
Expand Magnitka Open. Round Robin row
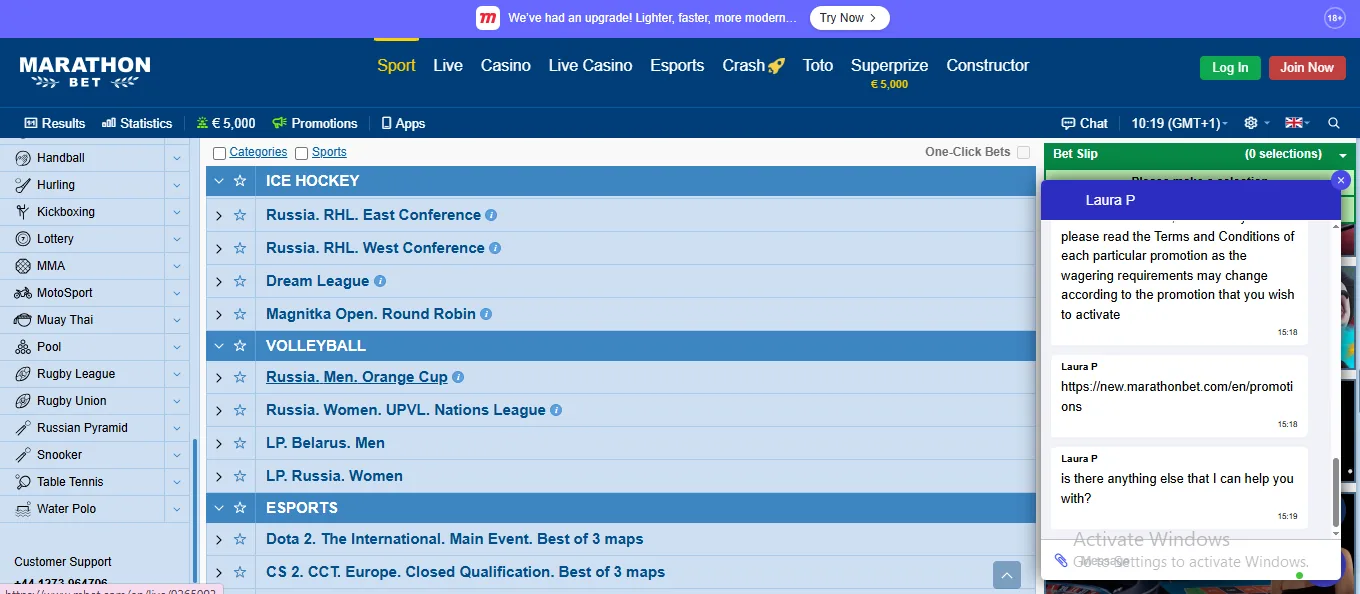click(219, 314)
